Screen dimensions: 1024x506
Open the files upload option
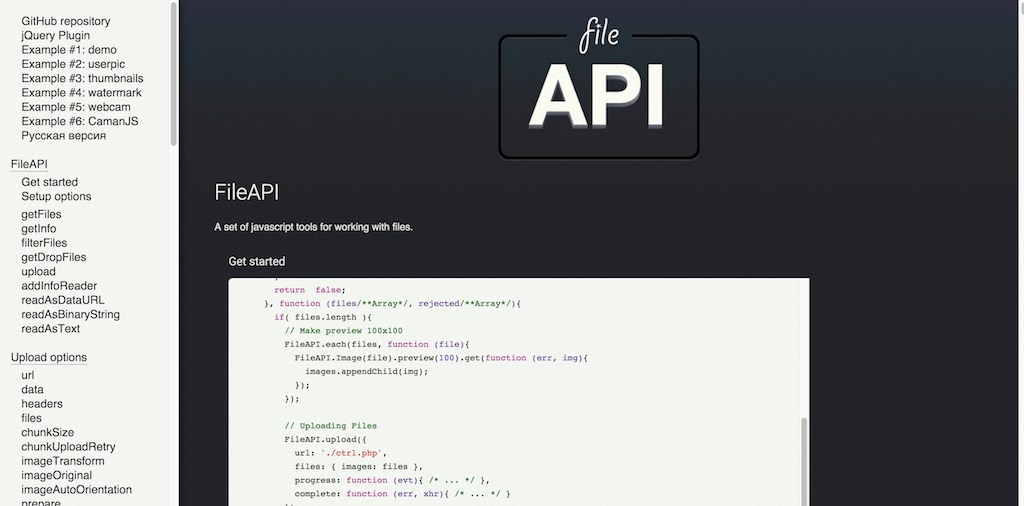(31, 419)
